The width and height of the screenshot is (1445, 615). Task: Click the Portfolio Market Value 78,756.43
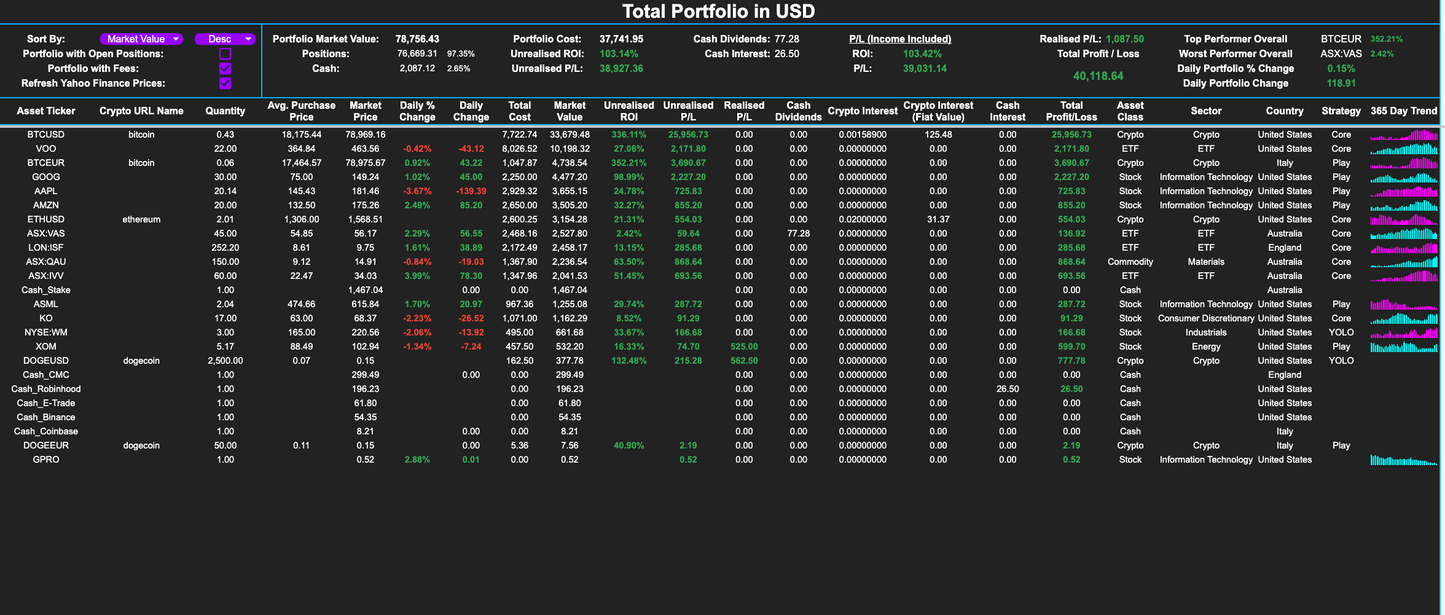click(417, 39)
